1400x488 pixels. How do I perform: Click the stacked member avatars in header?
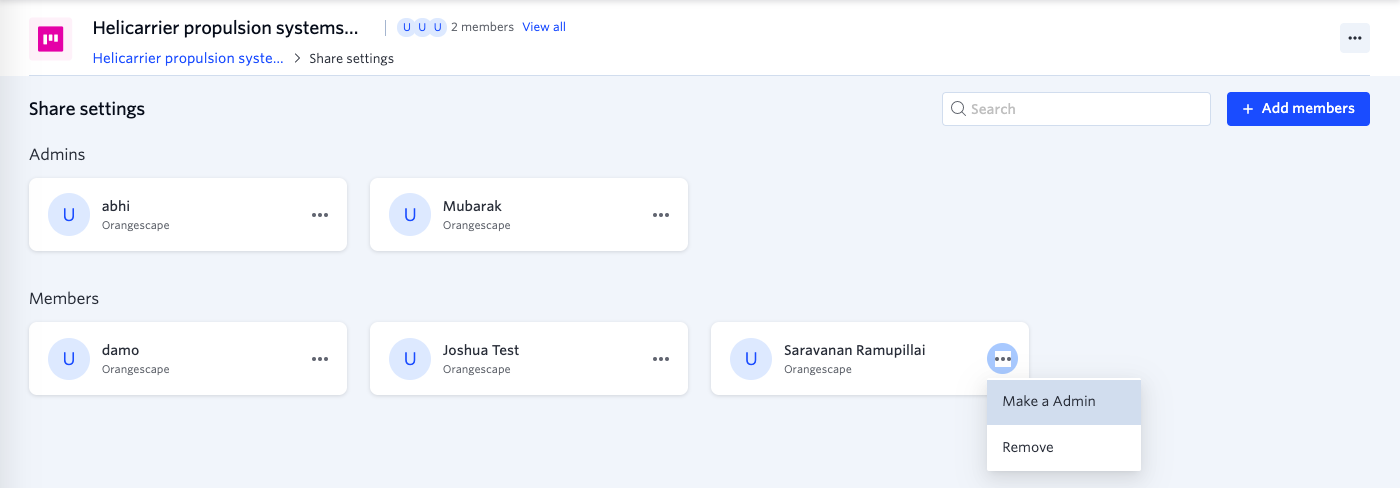(421, 27)
